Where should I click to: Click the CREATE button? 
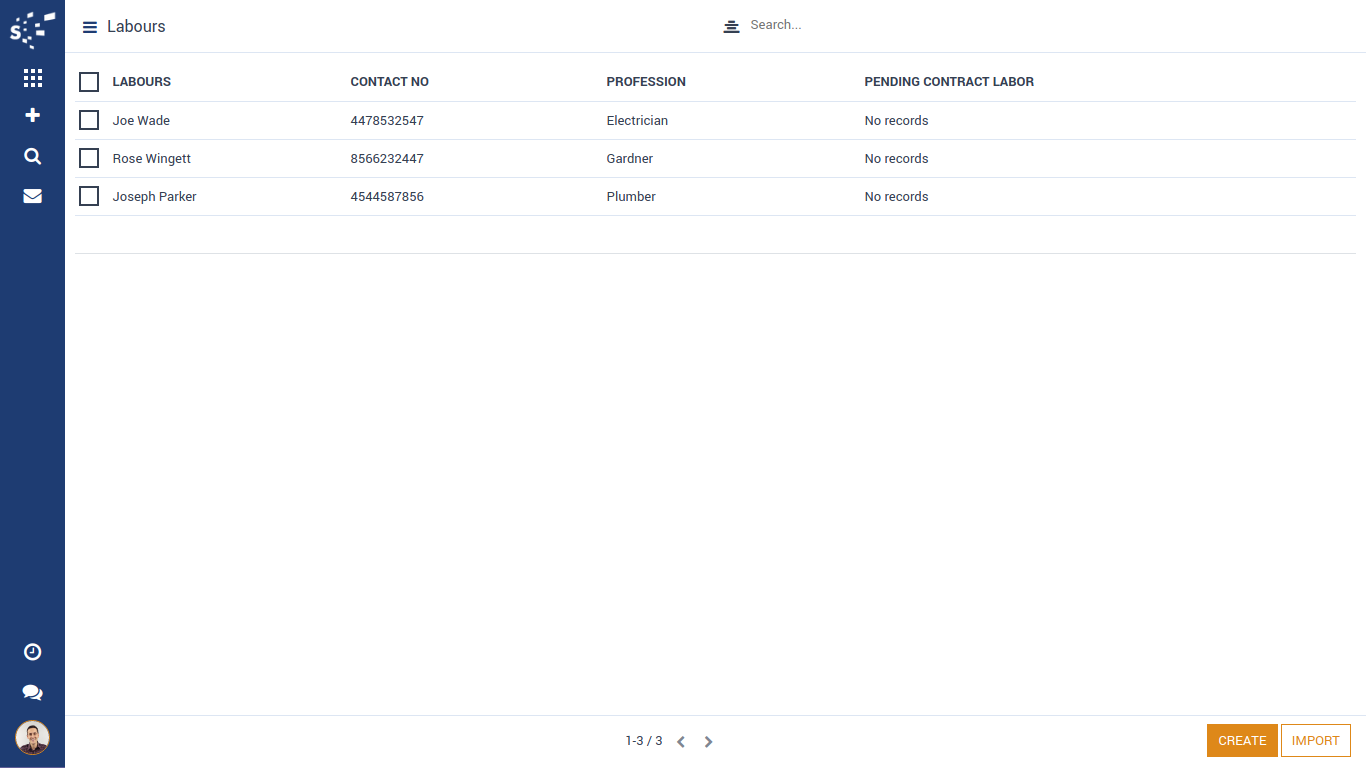[1242, 741]
